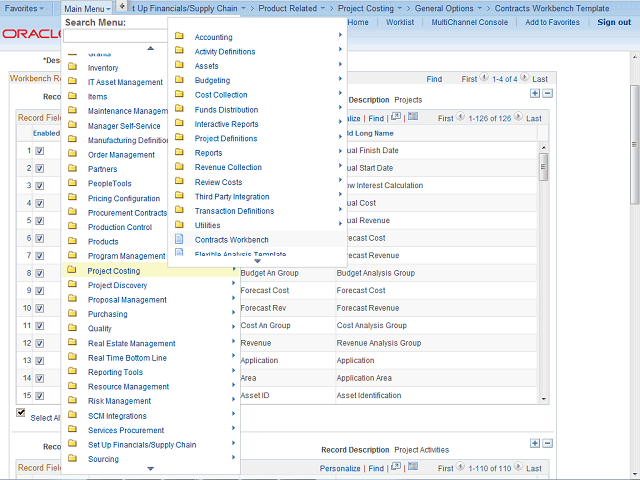Open the Favorites dropdown
Screen dimensions: 640x480
coord(24,8)
